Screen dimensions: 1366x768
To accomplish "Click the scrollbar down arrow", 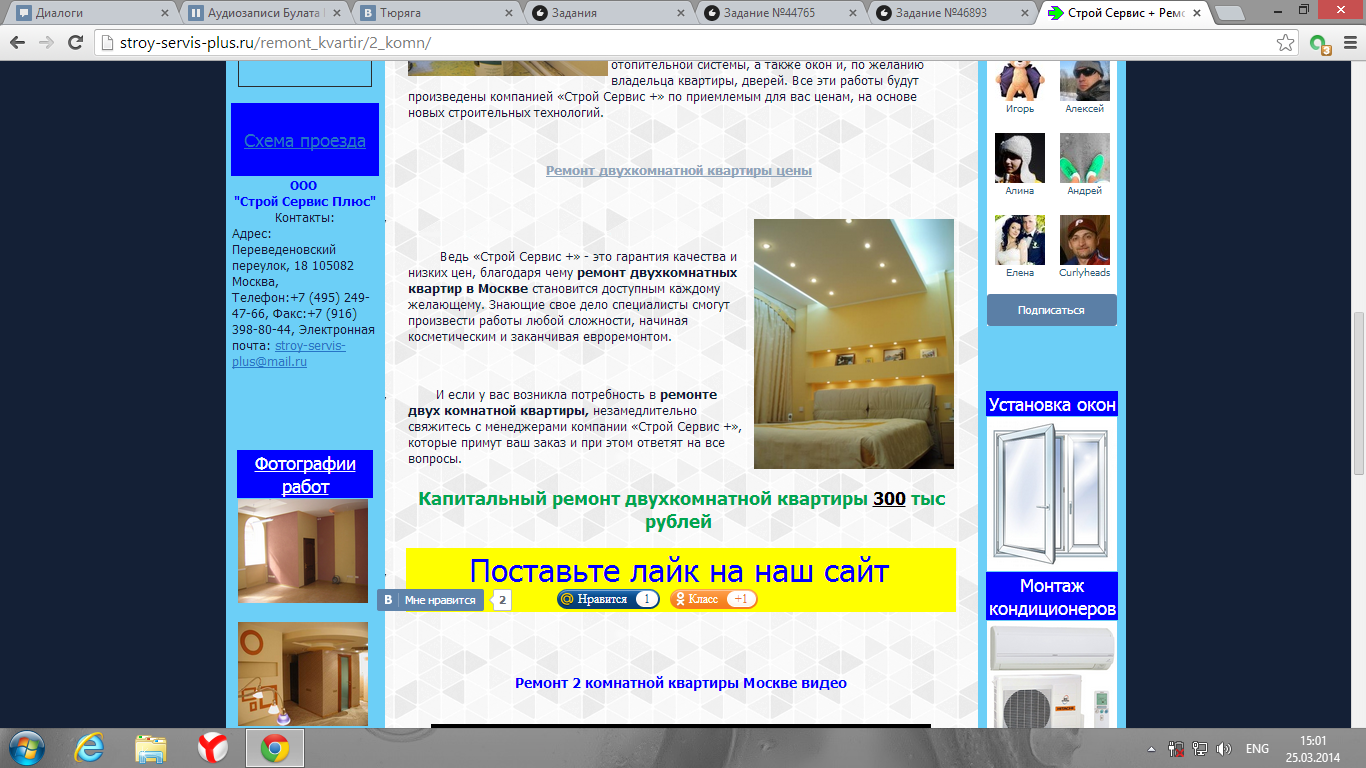I will pyautogui.click(x=1358, y=722).
